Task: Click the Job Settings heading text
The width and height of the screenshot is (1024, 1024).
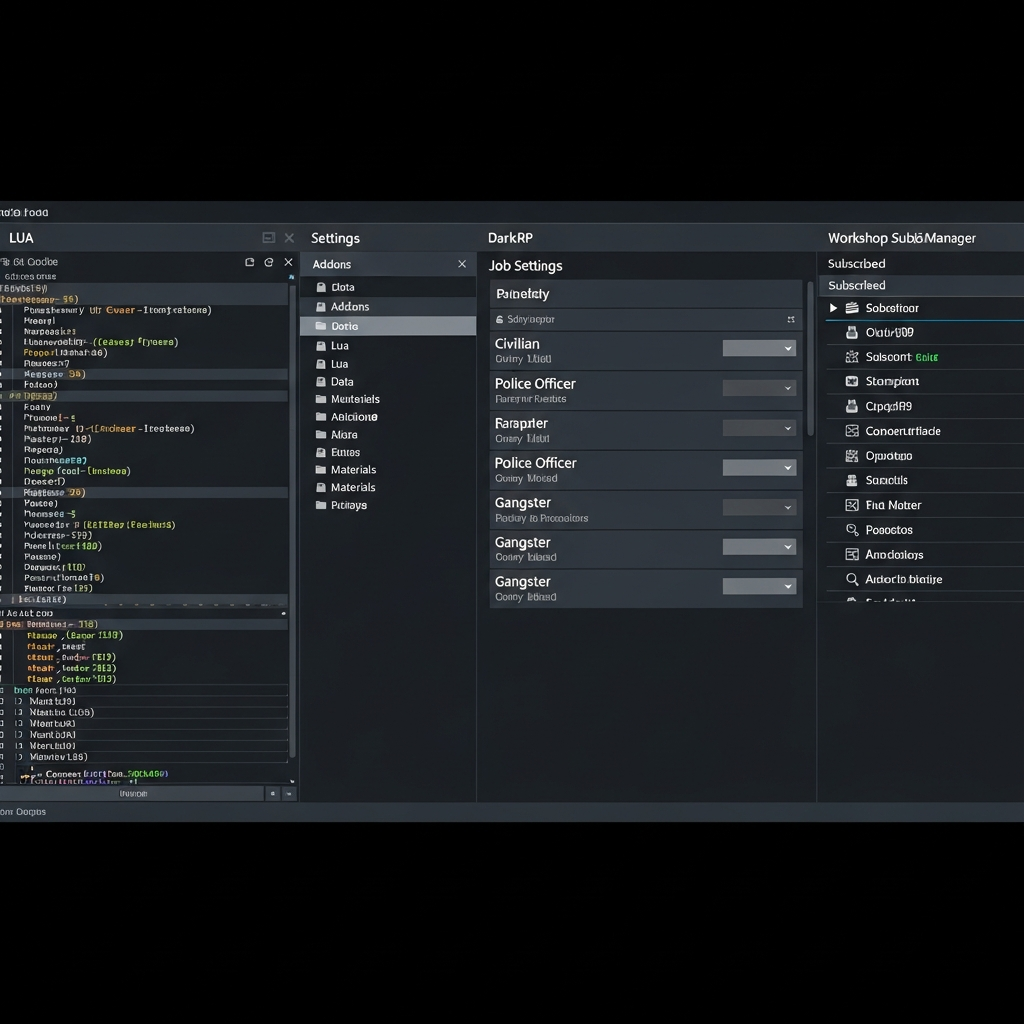Action: 525,266
